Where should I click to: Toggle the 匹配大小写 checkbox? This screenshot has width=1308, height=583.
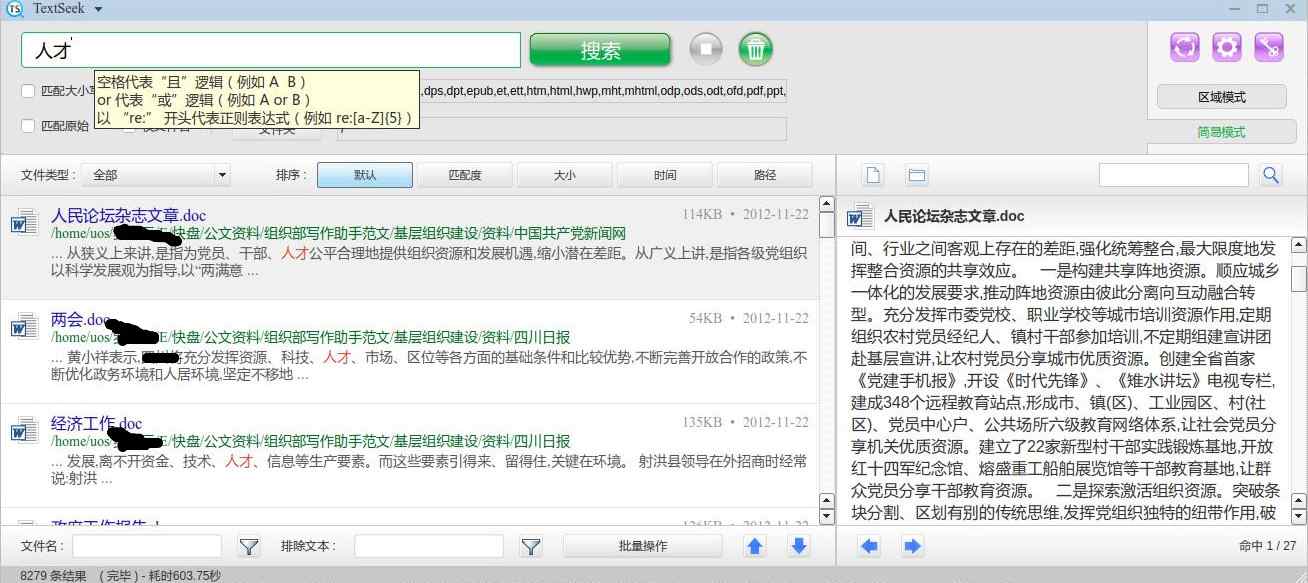pyautogui.click(x=28, y=92)
